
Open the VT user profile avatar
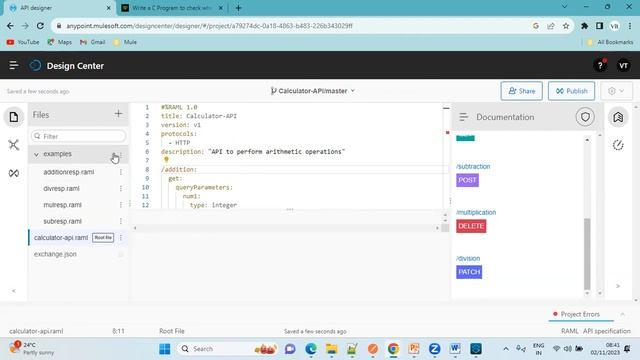(x=623, y=65)
